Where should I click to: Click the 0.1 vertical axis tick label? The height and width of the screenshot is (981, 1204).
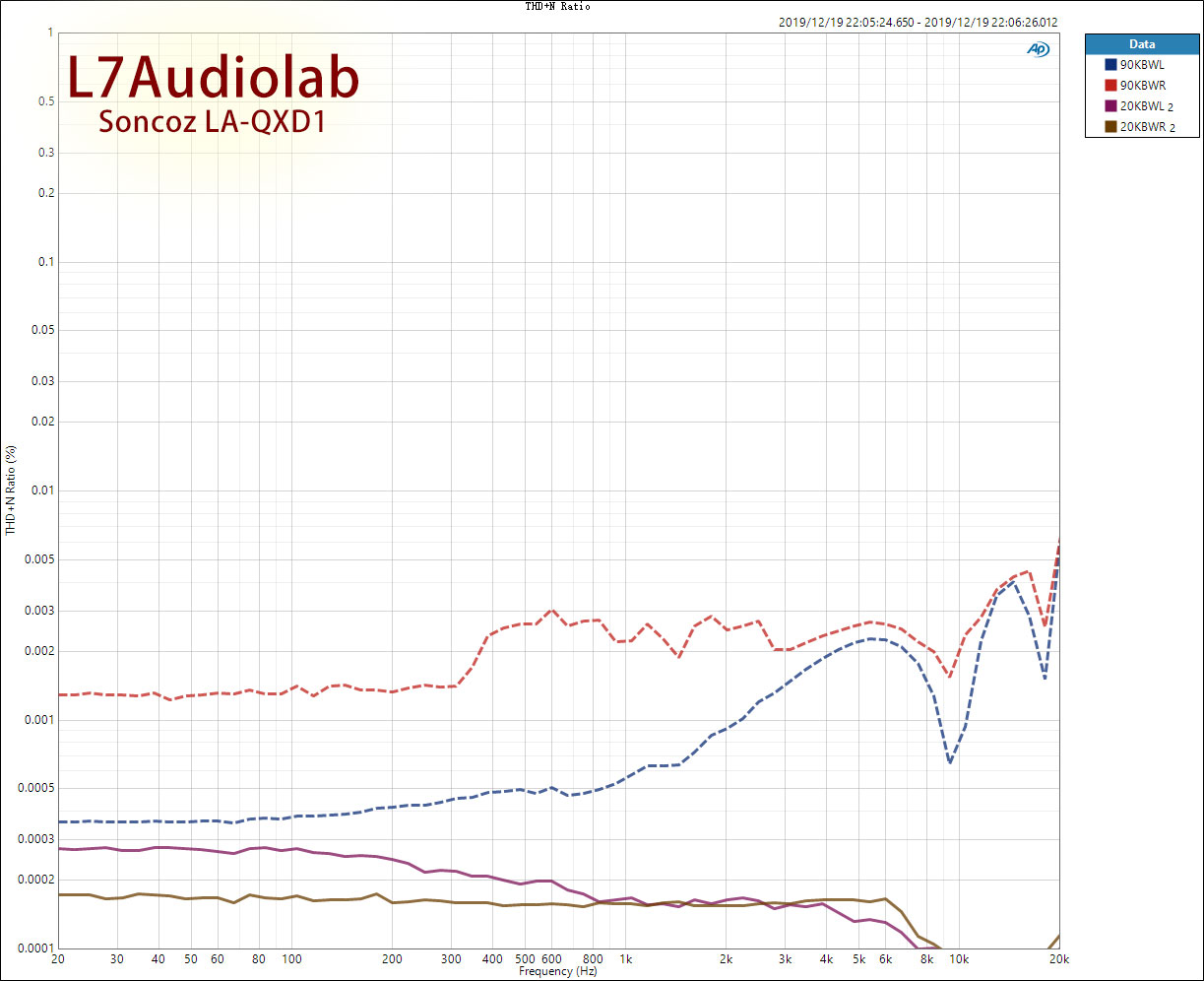(x=45, y=262)
